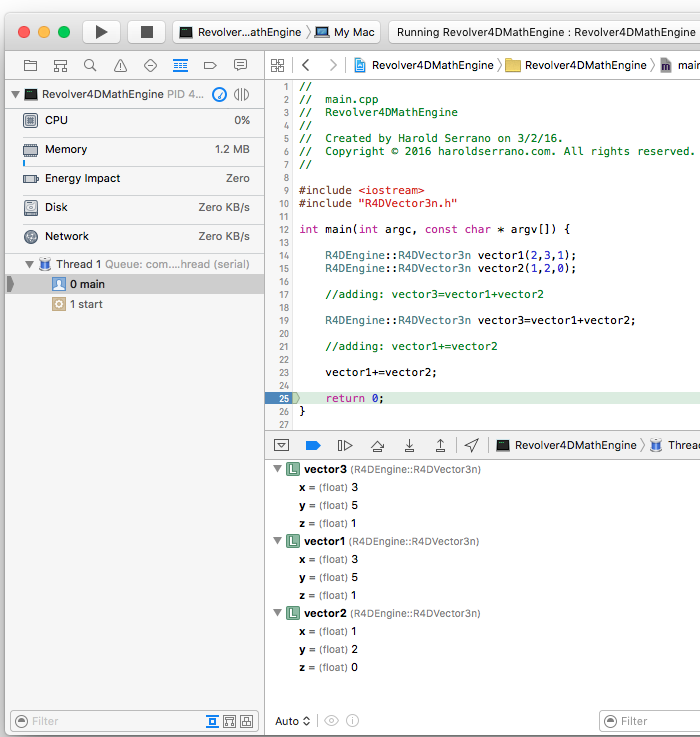The width and height of the screenshot is (700, 737).
Task: Click the Stop button in the toolbar
Action: point(147,32)
